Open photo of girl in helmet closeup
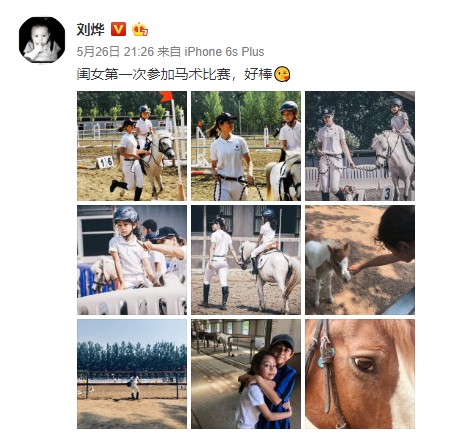Screen dimensions: 470x433 click(132, 260)
